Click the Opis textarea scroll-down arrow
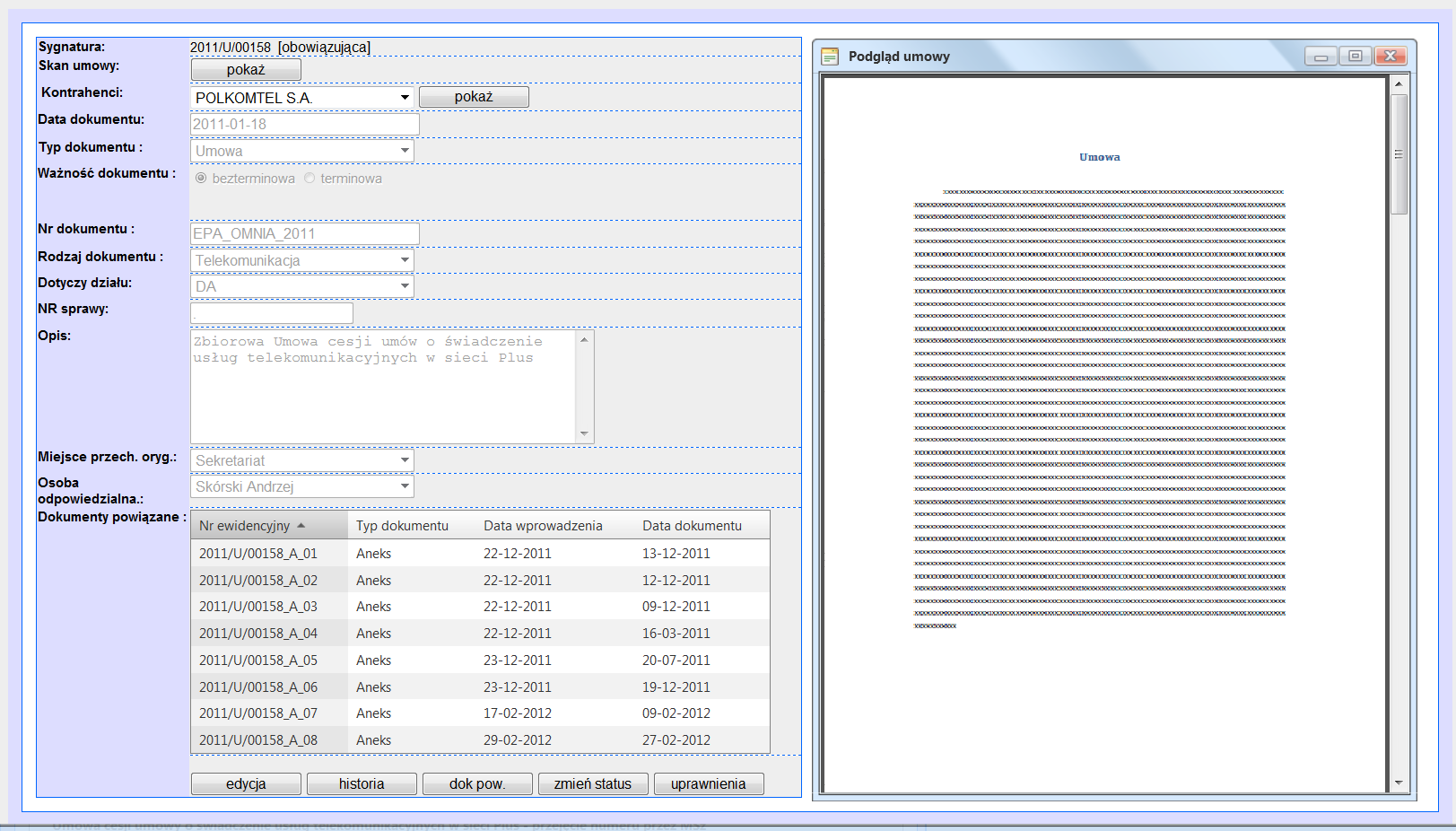This screenshot has width=1456, height=831. 584,433
